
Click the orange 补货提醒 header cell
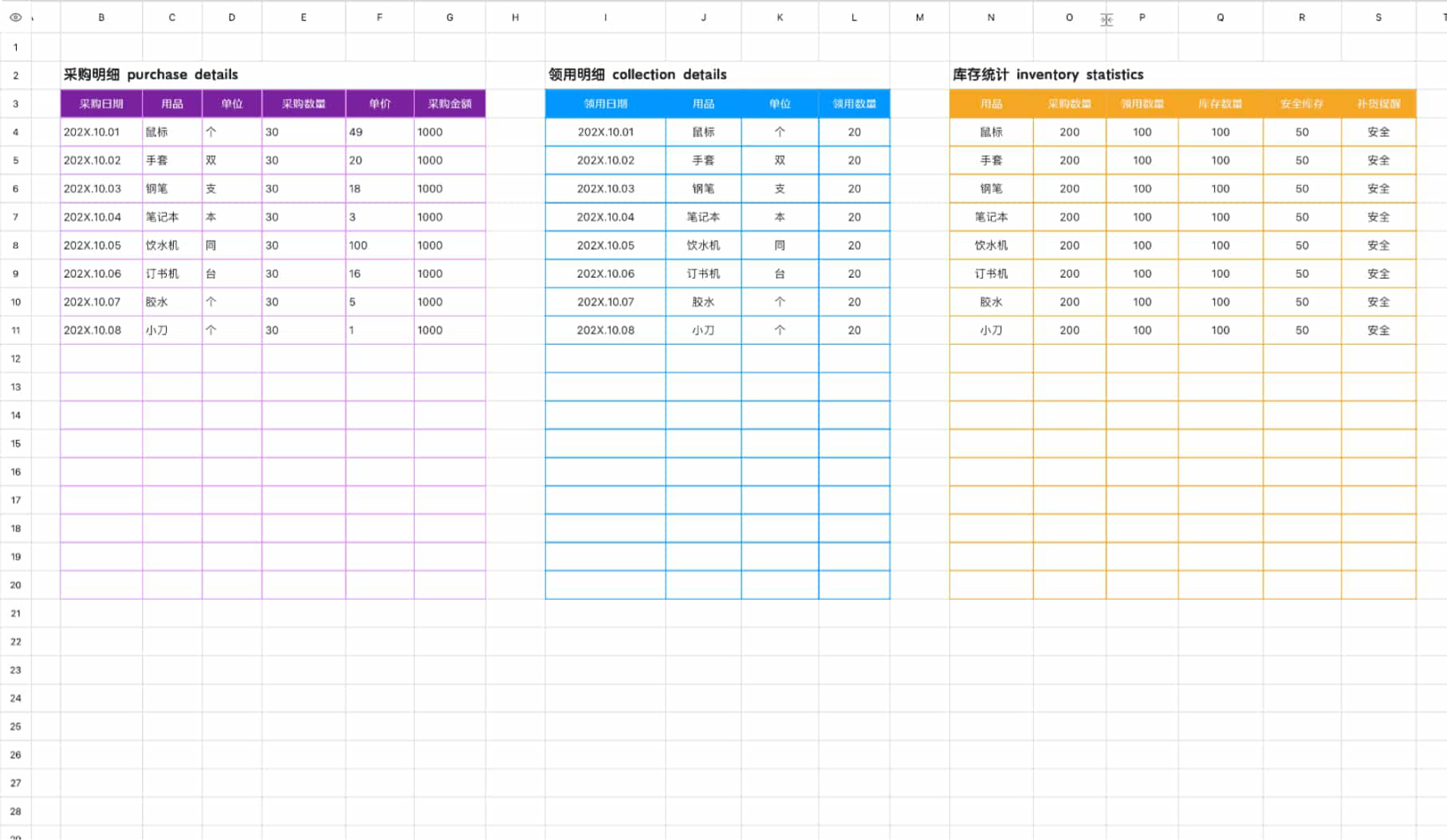pos(1378,103)
